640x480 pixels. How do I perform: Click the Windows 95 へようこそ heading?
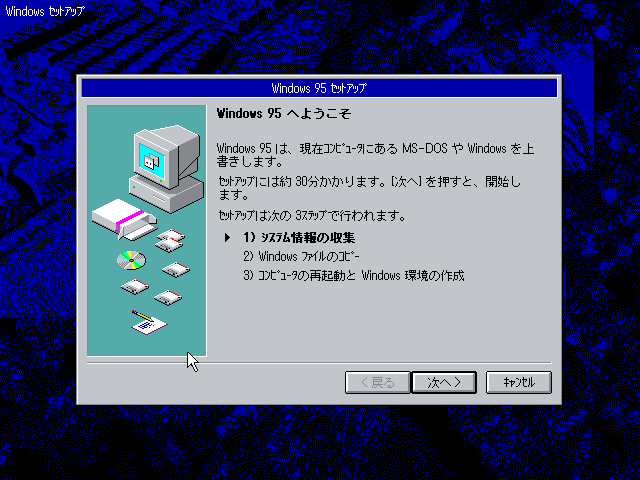click(x=284, y=113)
